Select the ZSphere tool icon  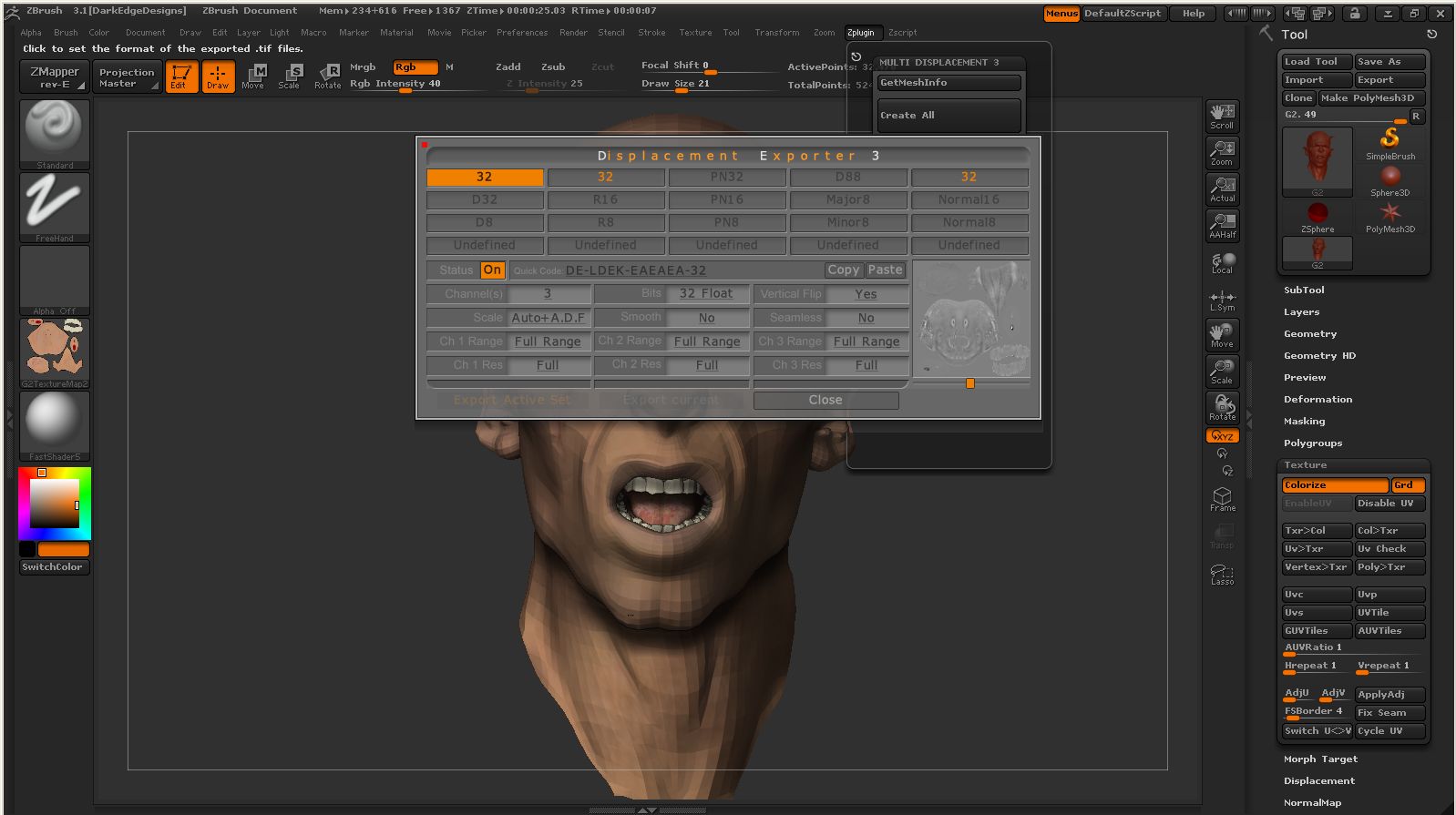[x=1318, y=217]
